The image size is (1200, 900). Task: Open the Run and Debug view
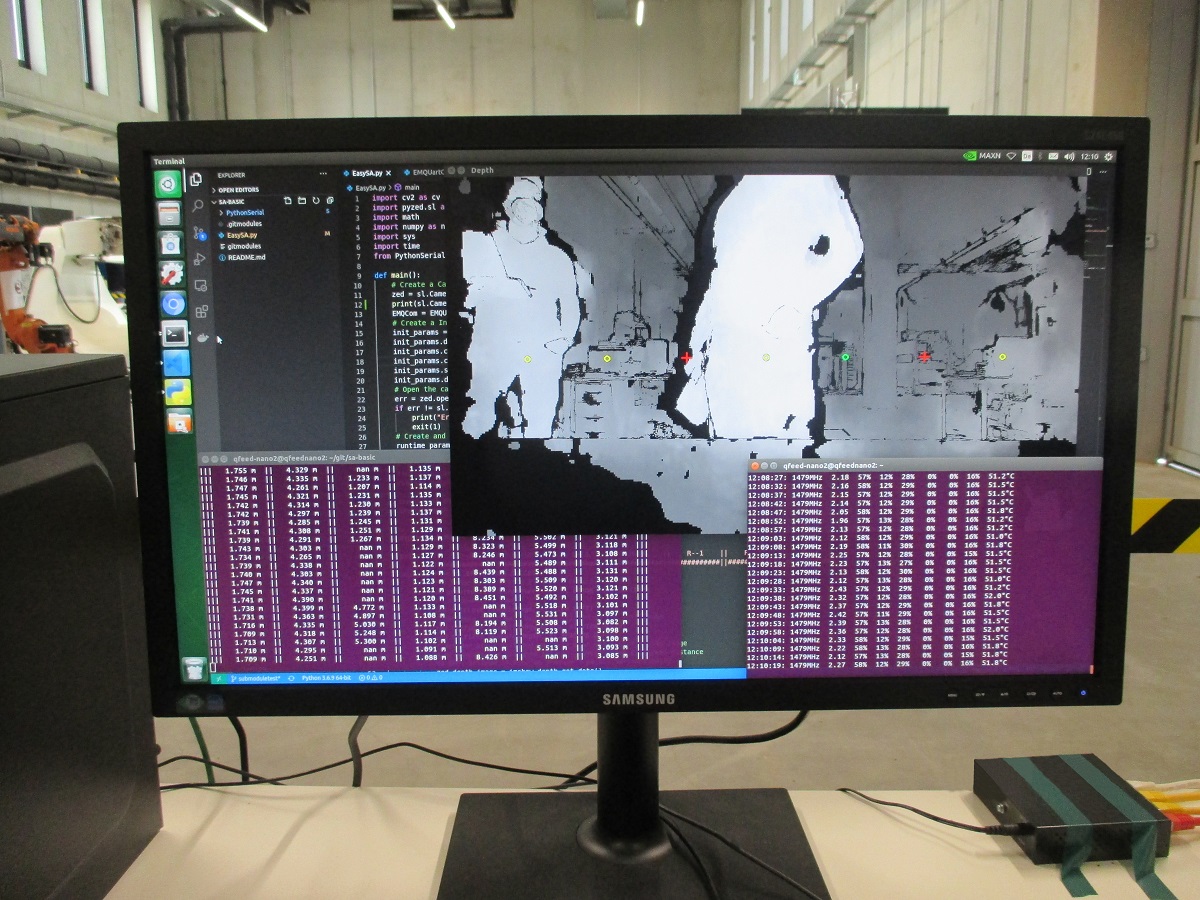pyautogui.click(x=198, y=258)
